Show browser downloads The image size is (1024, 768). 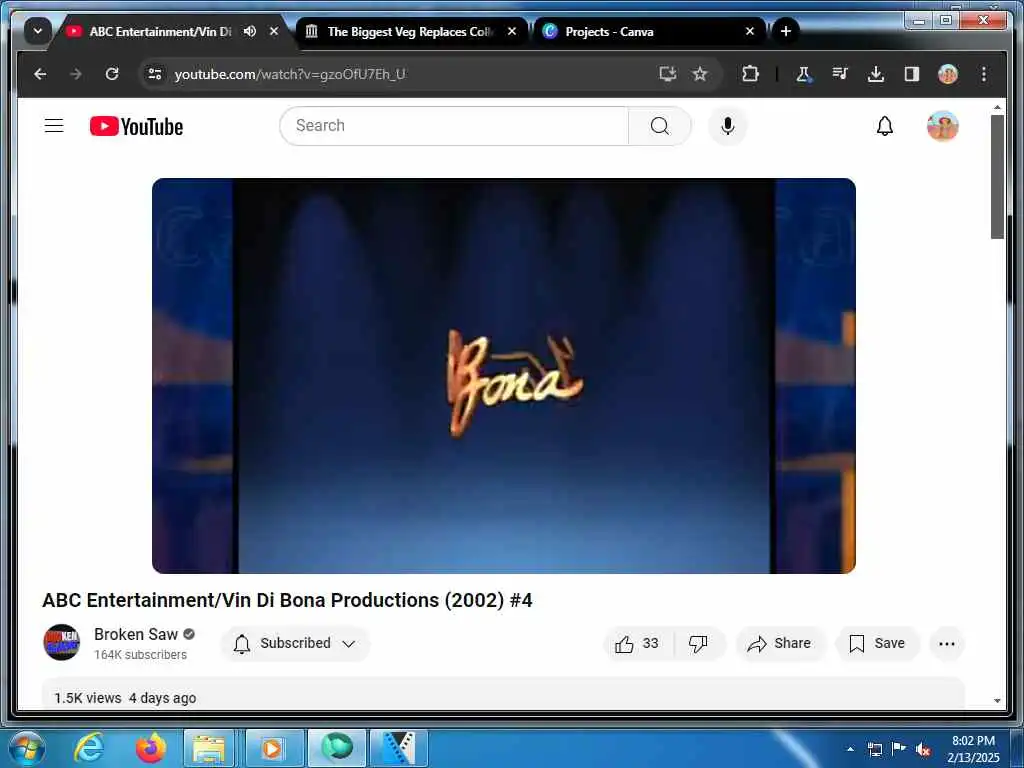tap(876, 74)
